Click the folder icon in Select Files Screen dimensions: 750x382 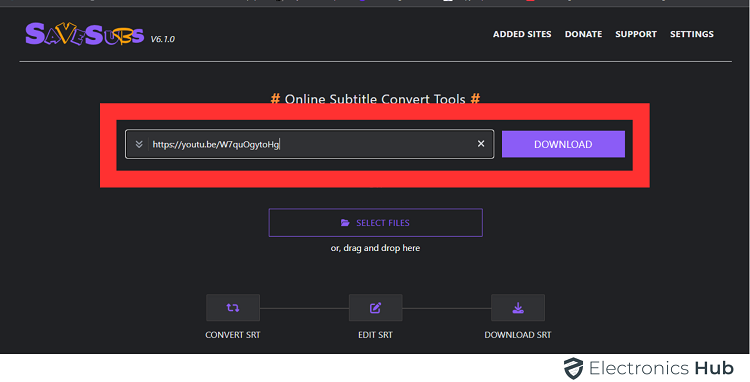pyautogui.click(x=345, y=223)
